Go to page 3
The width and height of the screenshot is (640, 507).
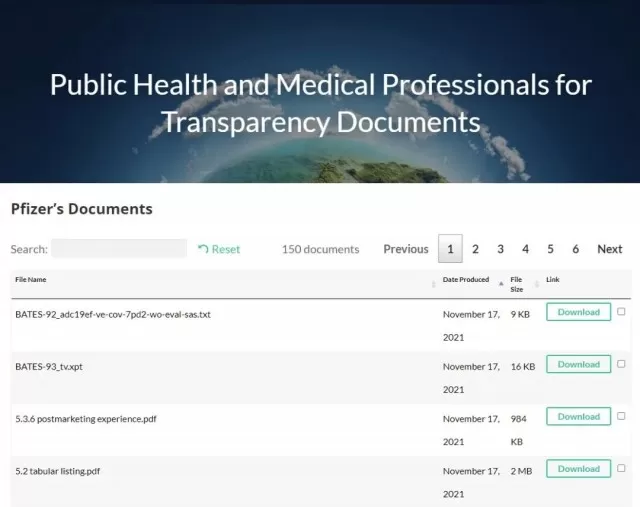pos(500,249)
